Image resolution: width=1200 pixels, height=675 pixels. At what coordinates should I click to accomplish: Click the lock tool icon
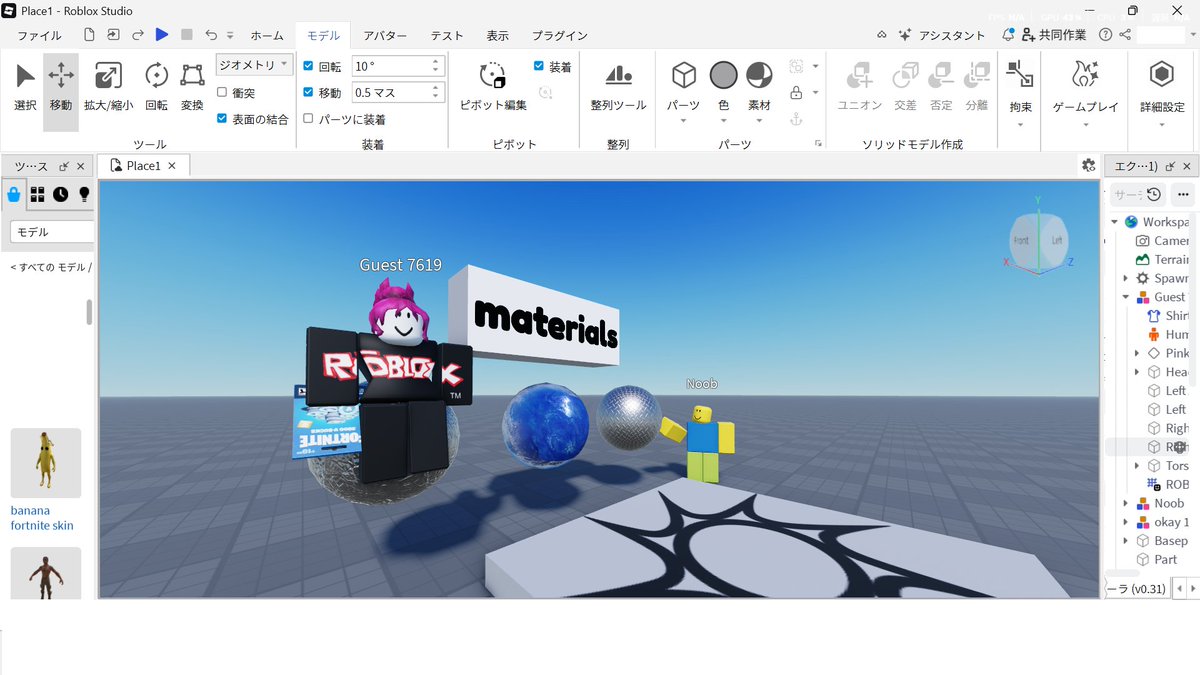point(796,92)
